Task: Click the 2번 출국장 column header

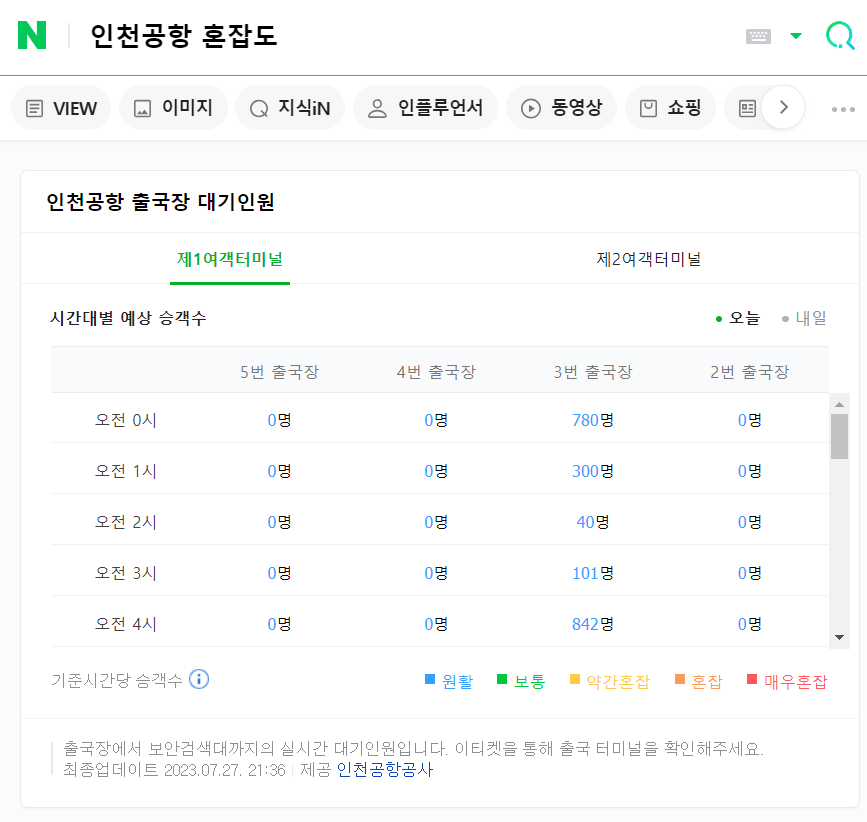Action: click(749, 372)
